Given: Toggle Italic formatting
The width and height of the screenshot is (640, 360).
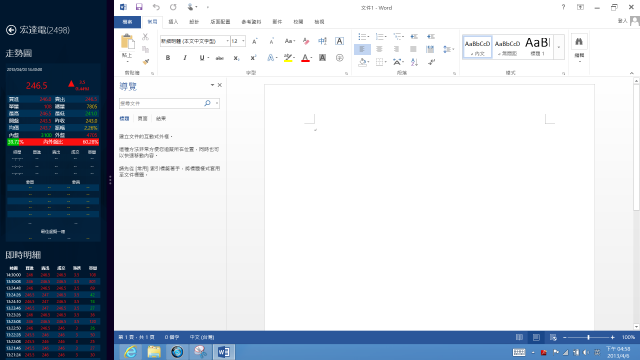Looking at the screenshot, I should pyautogui.click(x=185, y=58).
